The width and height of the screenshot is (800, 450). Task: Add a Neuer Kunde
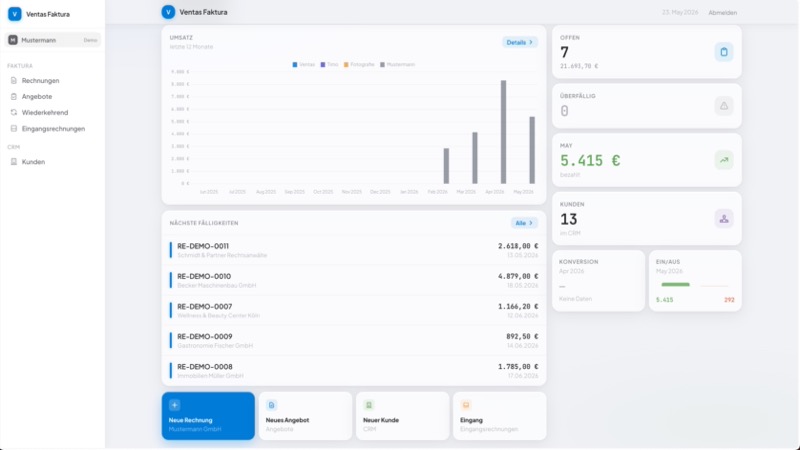pos(402,416)
